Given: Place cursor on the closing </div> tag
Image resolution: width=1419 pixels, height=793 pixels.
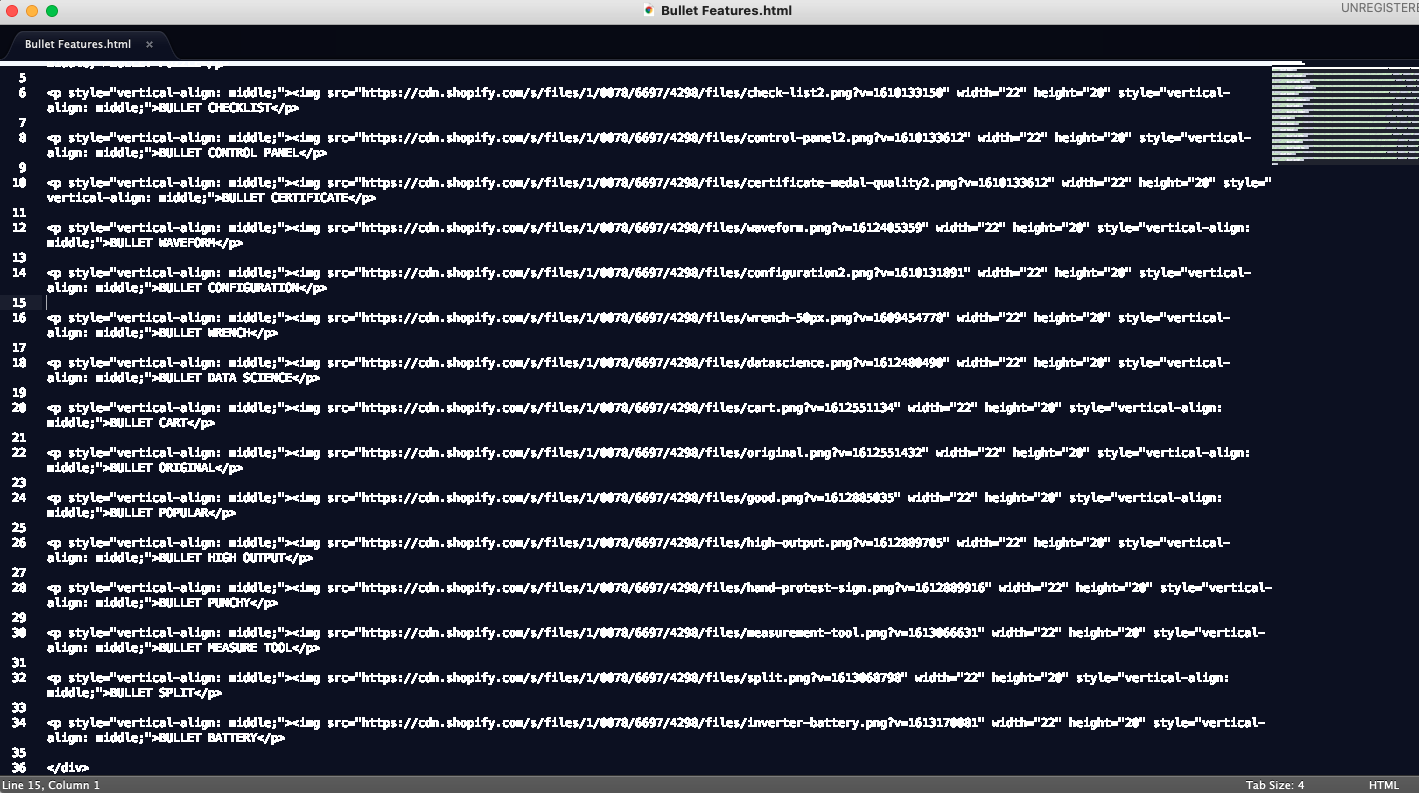Looking at the screenshot, I should (68, 768).
